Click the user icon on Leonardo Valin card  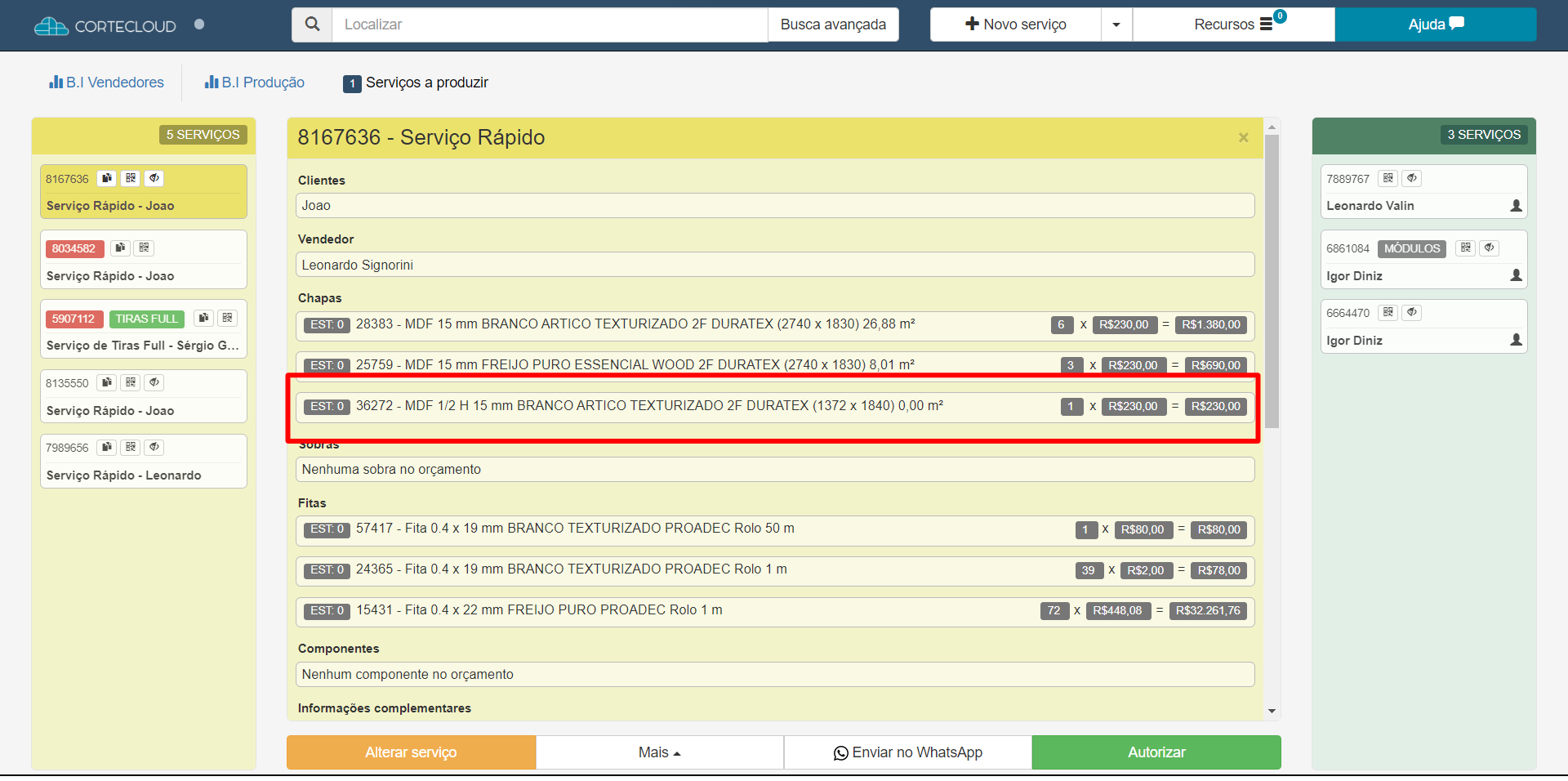click(x=1516, y=206)
